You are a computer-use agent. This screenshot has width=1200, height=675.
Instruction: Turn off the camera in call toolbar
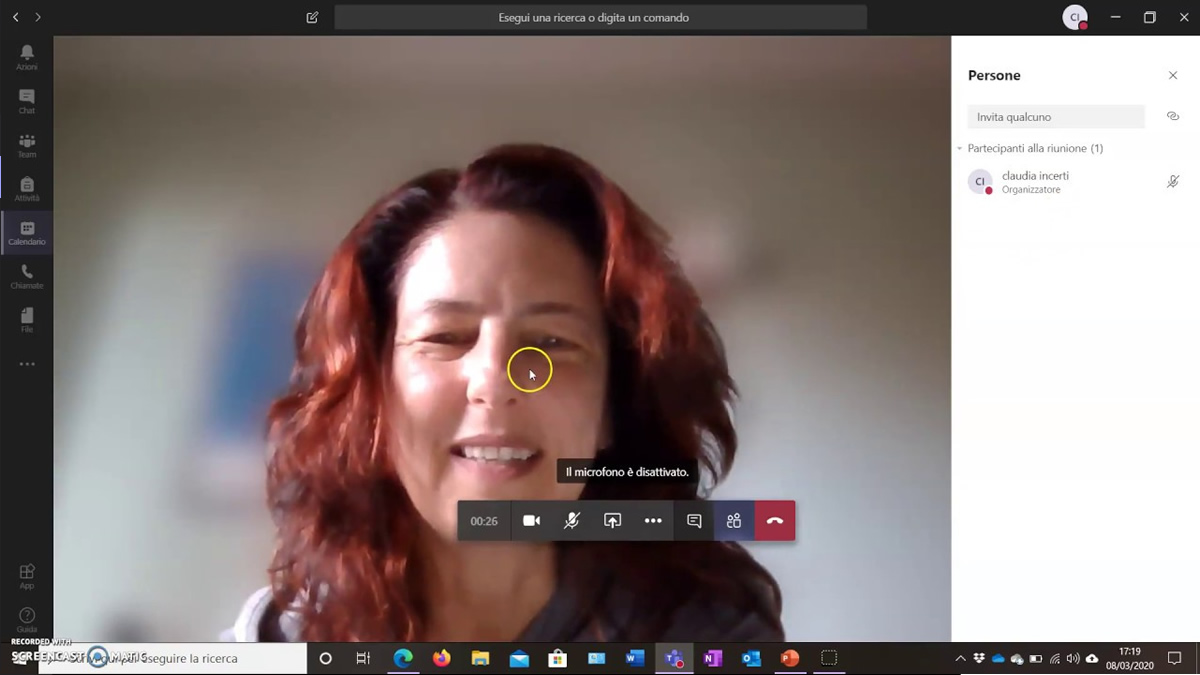coord(531,521)
